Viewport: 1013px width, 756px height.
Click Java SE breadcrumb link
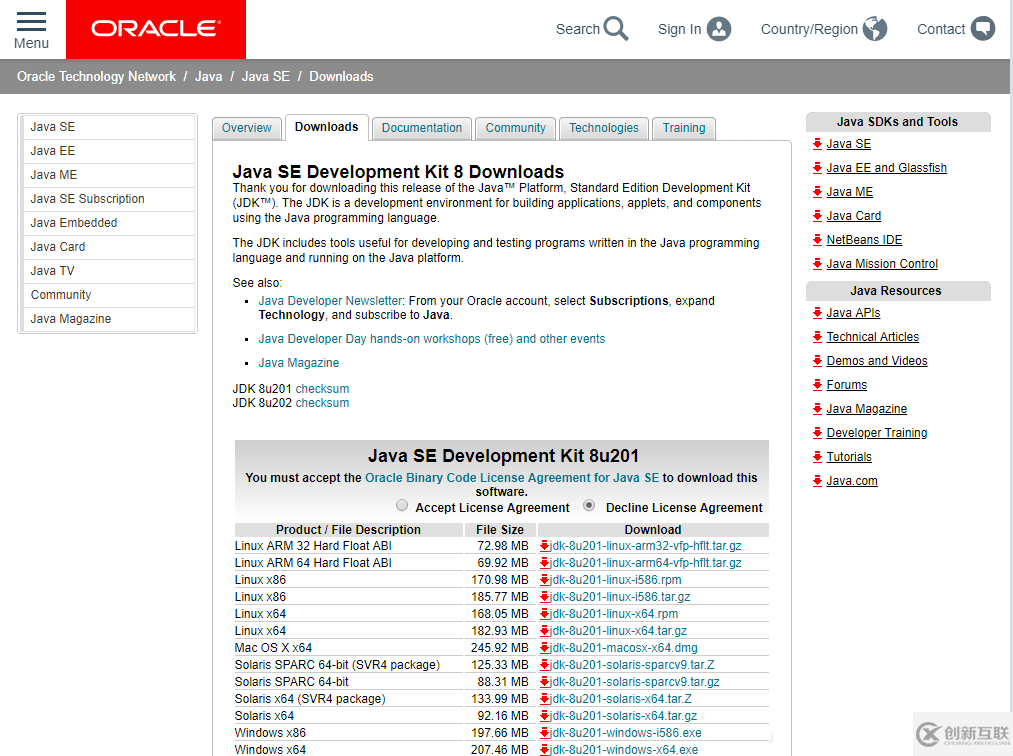(x=266, y=76)
